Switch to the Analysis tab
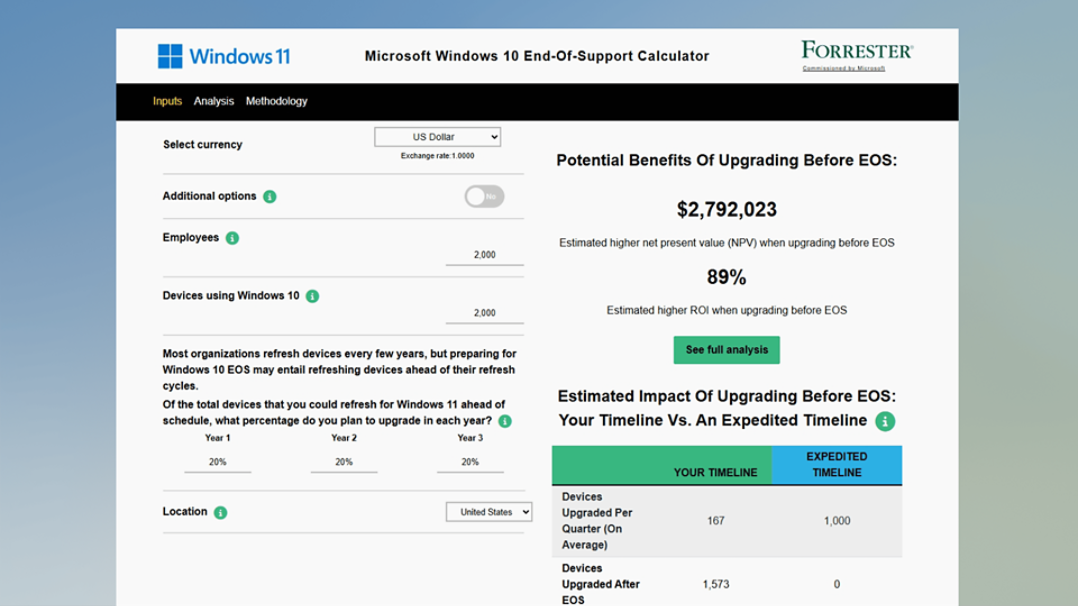 coord(214,101)
